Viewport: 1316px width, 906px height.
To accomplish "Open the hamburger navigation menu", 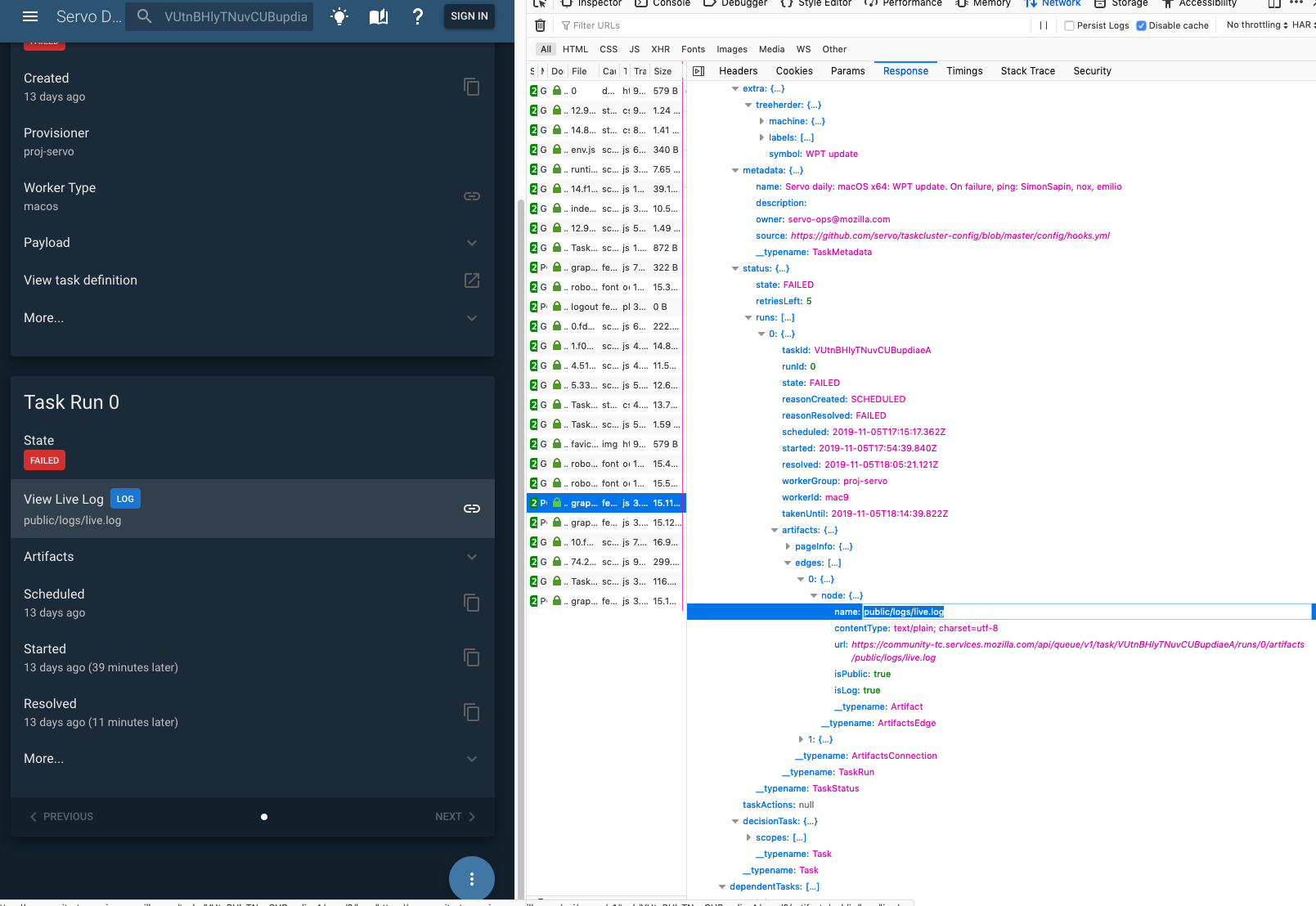I will pyautogui.click(x=30, y=16).
